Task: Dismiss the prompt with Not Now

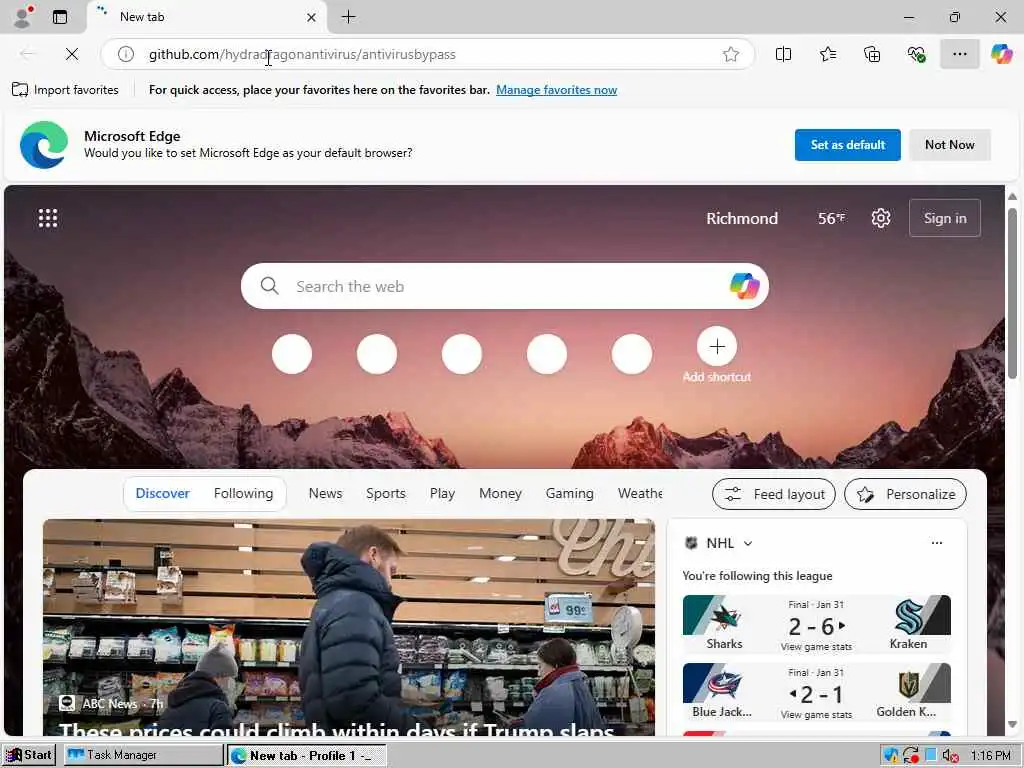Action: click(950, 145)
